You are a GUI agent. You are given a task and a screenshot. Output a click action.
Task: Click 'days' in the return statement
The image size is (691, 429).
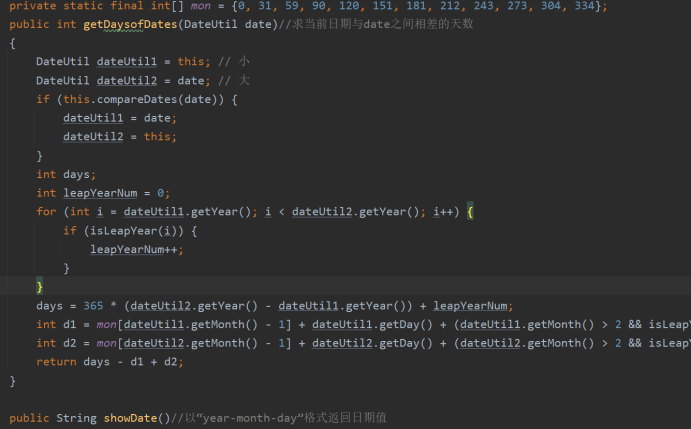click(x=97, y=362)
